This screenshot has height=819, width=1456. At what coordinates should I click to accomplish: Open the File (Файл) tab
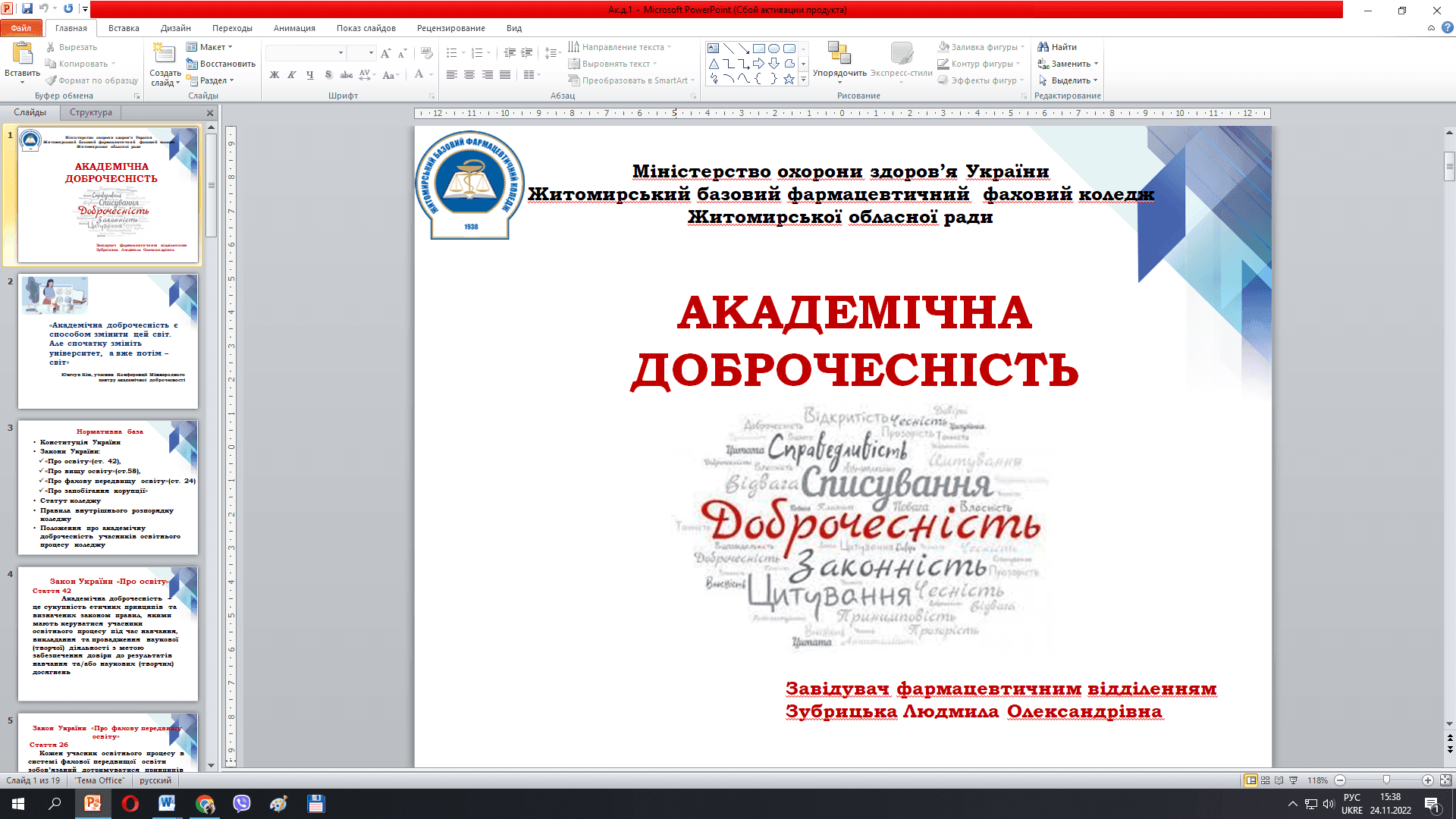[x=21, y=28]
